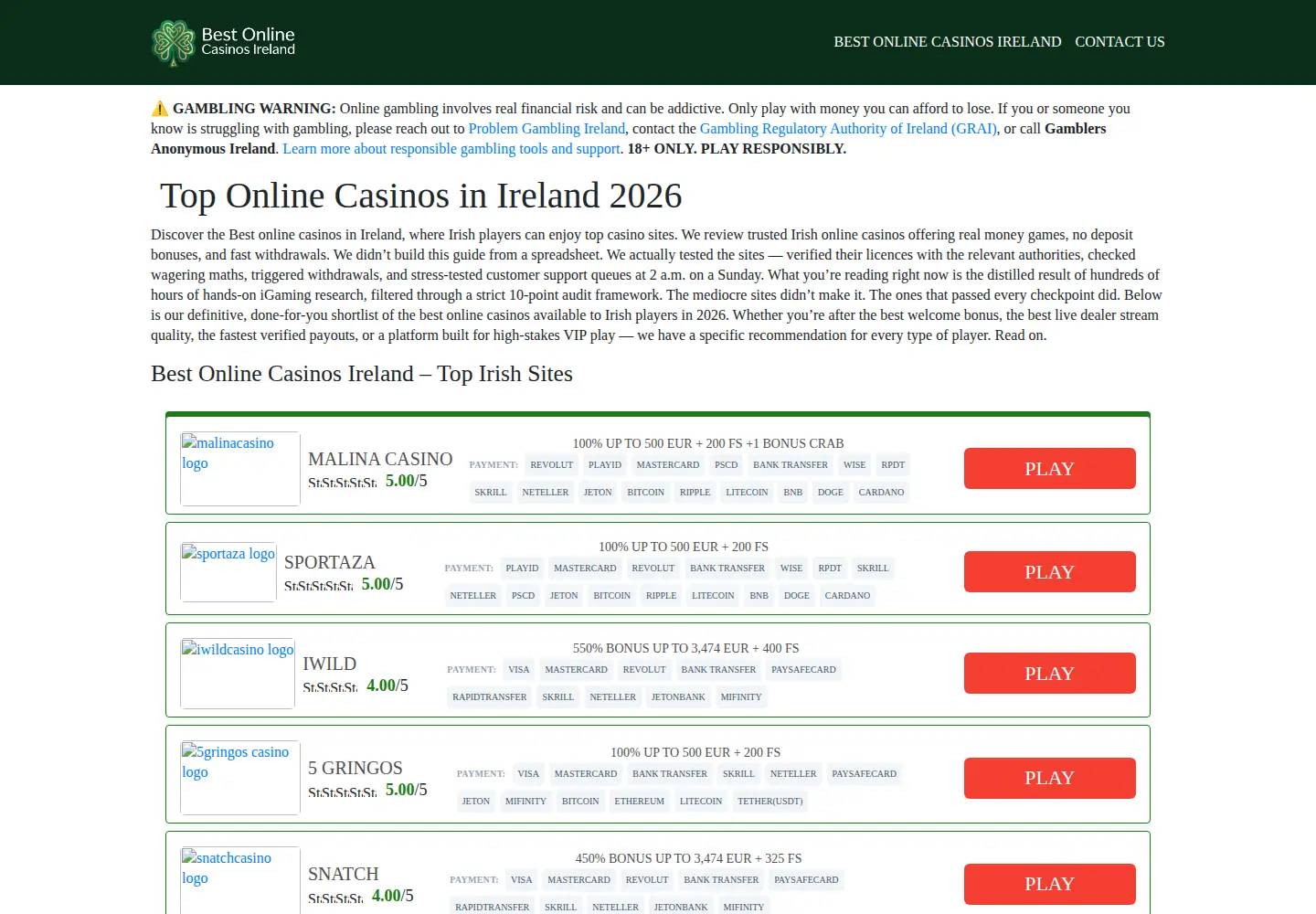This screenshot has width=1316, height=914.
Task: Go to the Contact Us menu item
Action: [1120, 42]
